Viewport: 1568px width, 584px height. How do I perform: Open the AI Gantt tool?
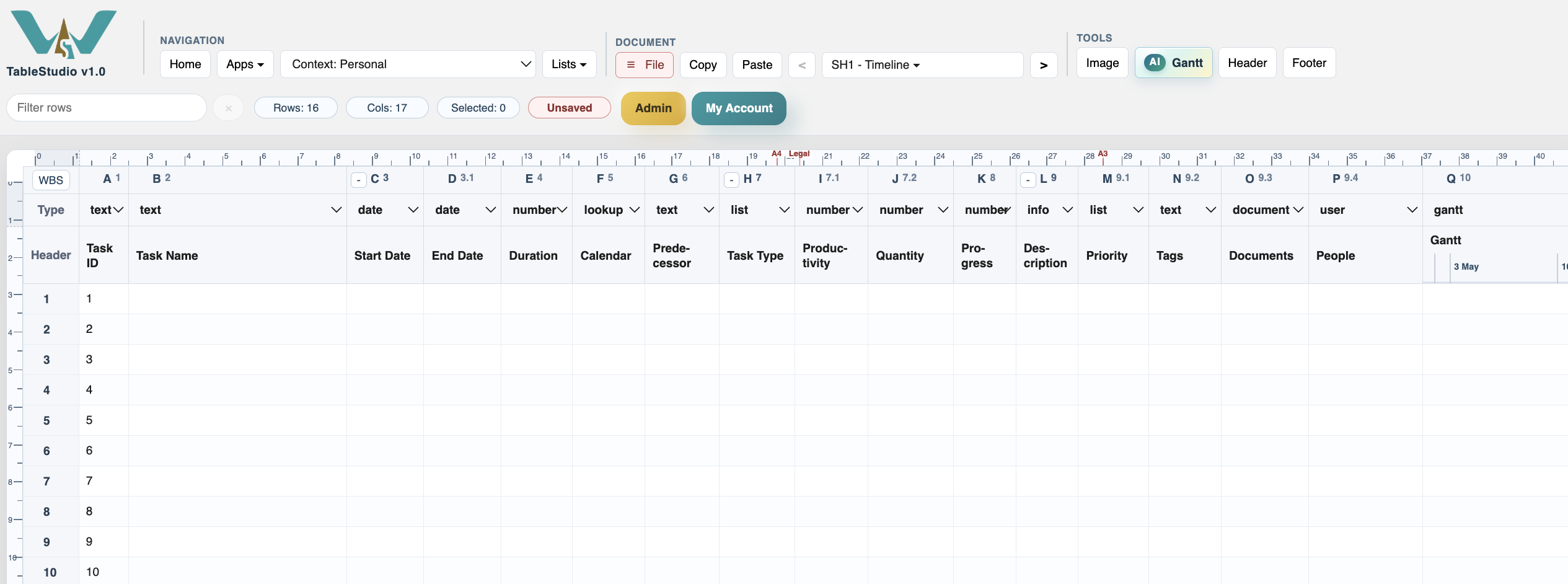[1173, 63]
